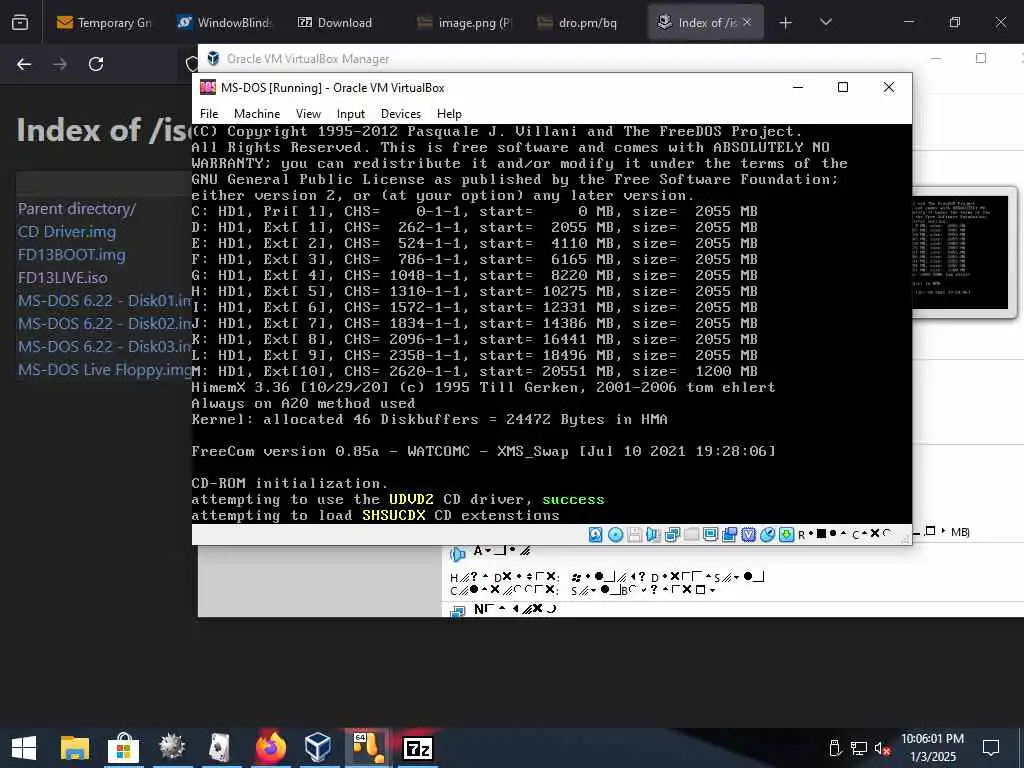
Task: Switch to the Download tab
Action: click(345, 23)
